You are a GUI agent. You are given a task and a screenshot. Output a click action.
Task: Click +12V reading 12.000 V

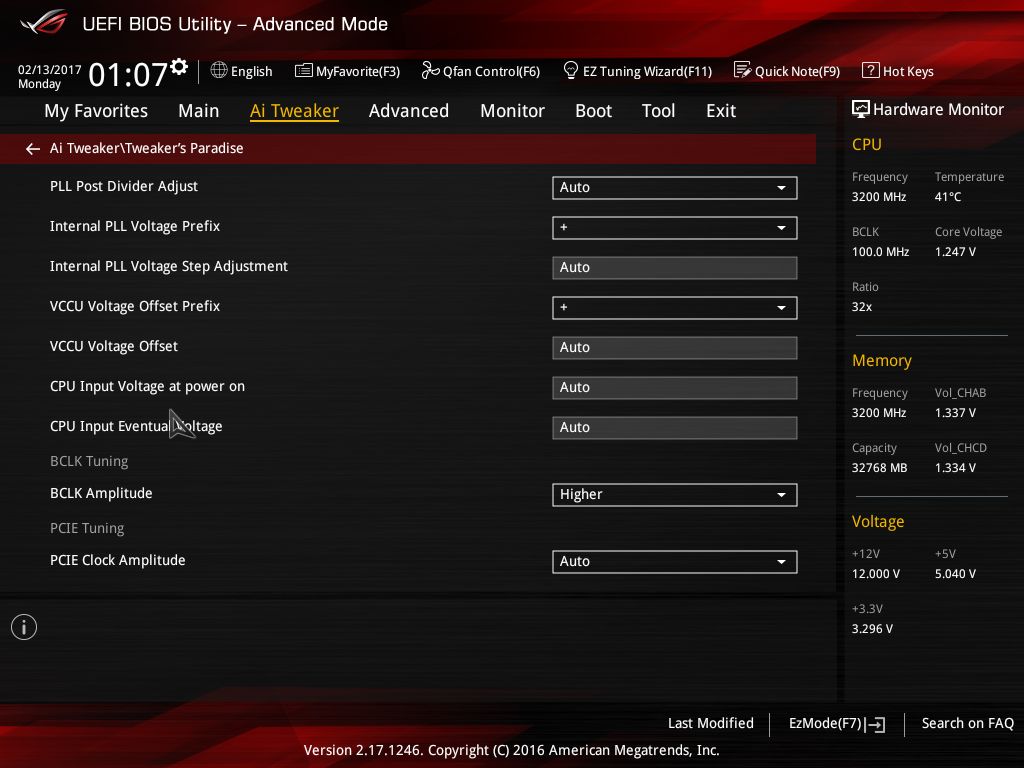pos(875,574)
